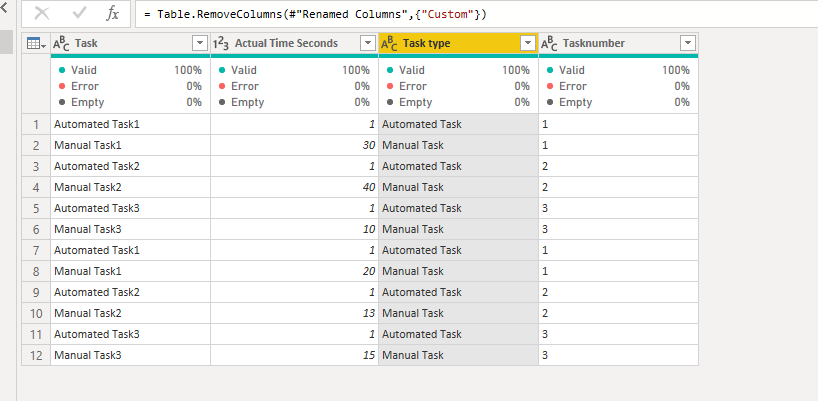
Task: Click Tasknumber cell in row 7
Action: (619, 250)
